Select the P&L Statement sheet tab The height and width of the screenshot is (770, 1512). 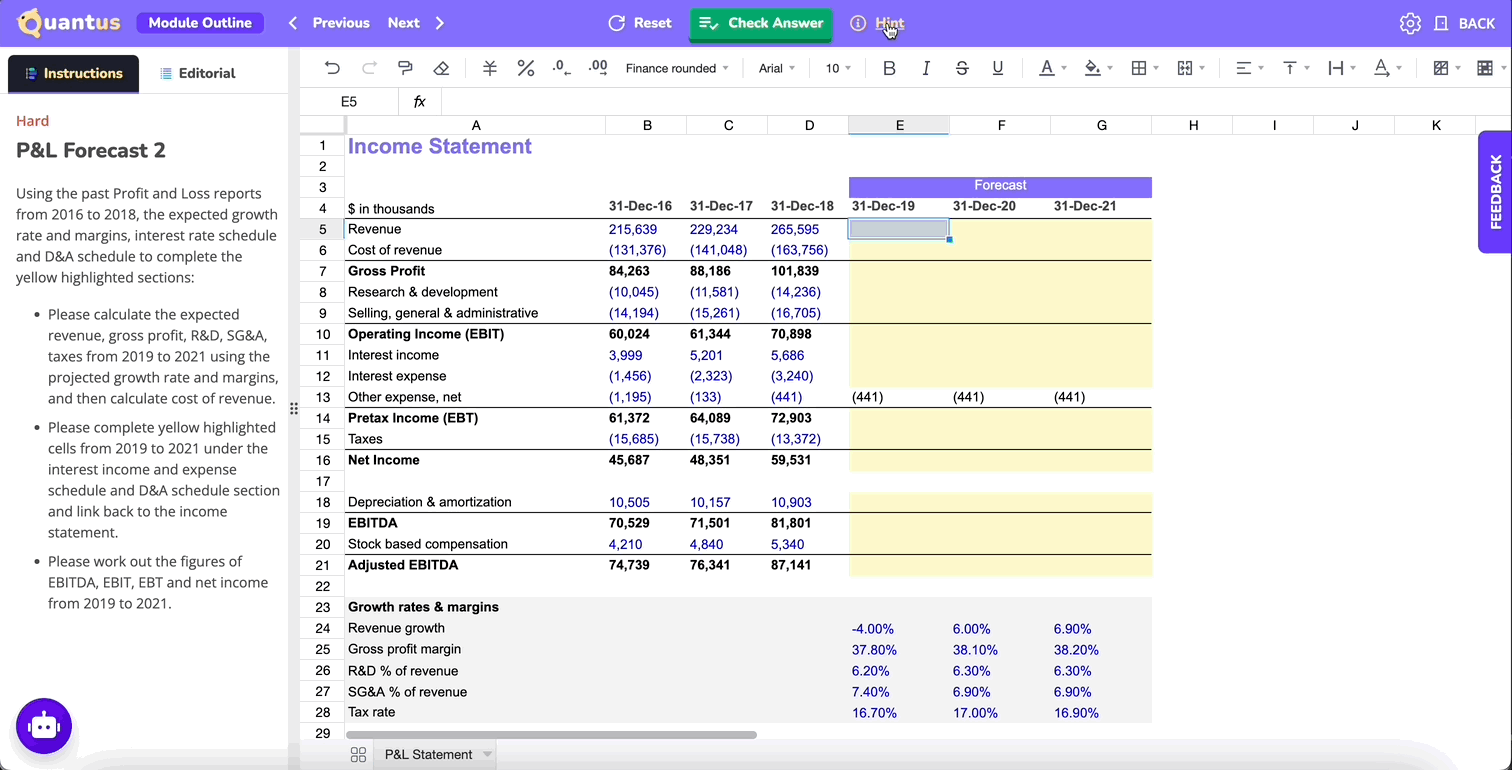[x=428, y=754]
